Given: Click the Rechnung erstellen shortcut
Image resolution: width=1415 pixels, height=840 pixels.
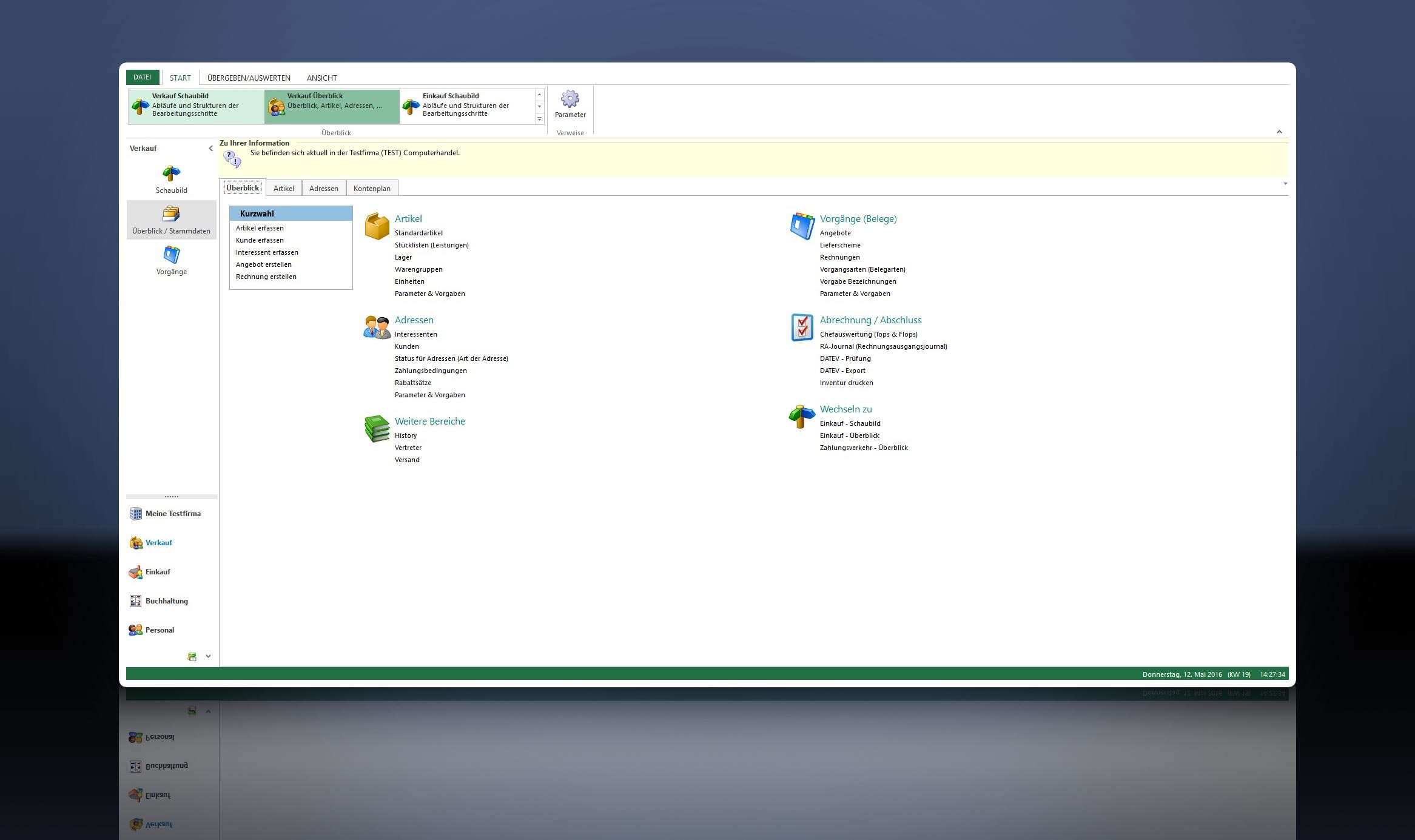Looking at the screenshot, I should click(266, 277).
